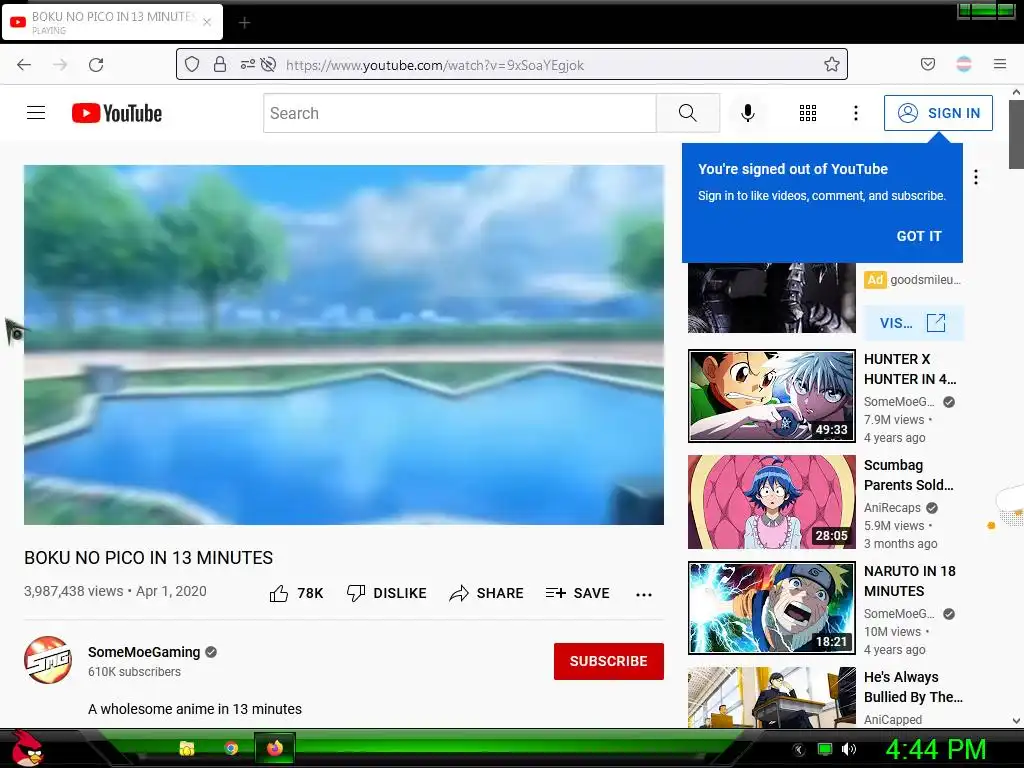The height and width of the screenshot is (768, 1024).
Task: Open the SomeMoeGaming channel avatar
Action: point(48,660)
